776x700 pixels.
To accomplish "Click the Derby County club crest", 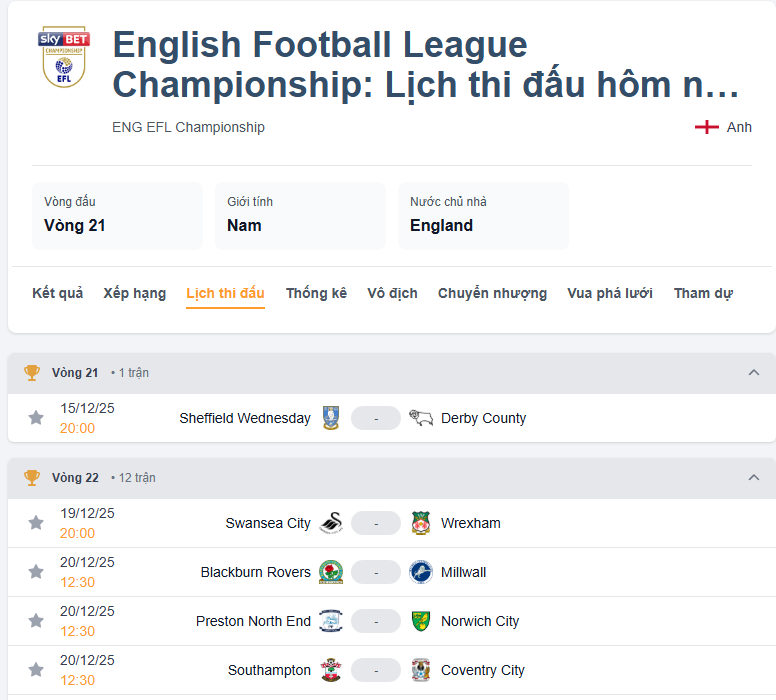I will coord(420,418).
